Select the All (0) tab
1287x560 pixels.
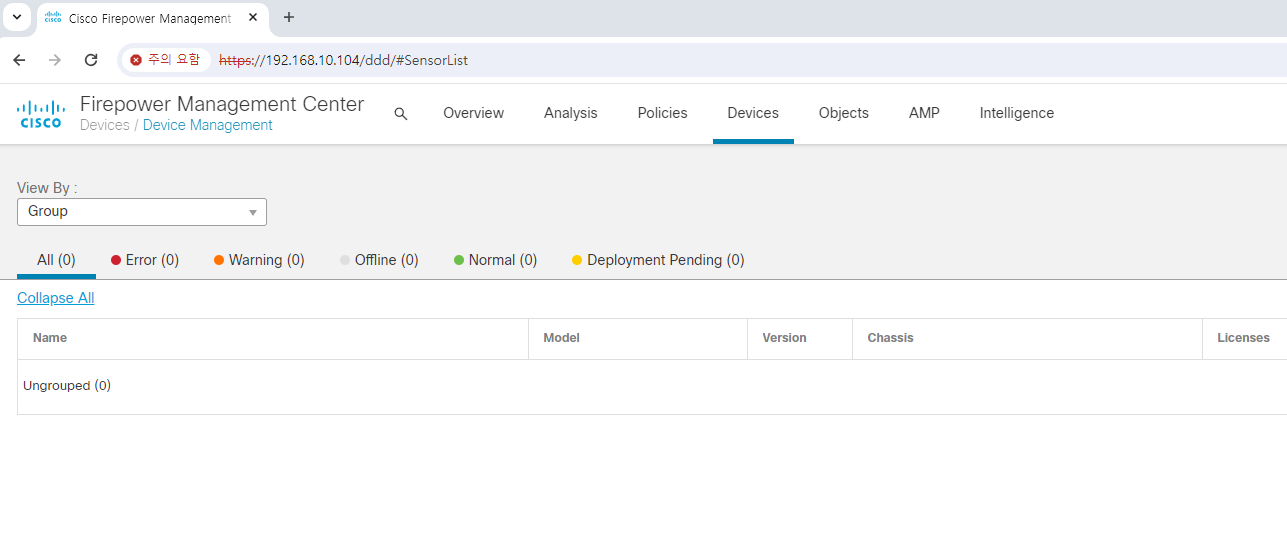click(56, 260)
